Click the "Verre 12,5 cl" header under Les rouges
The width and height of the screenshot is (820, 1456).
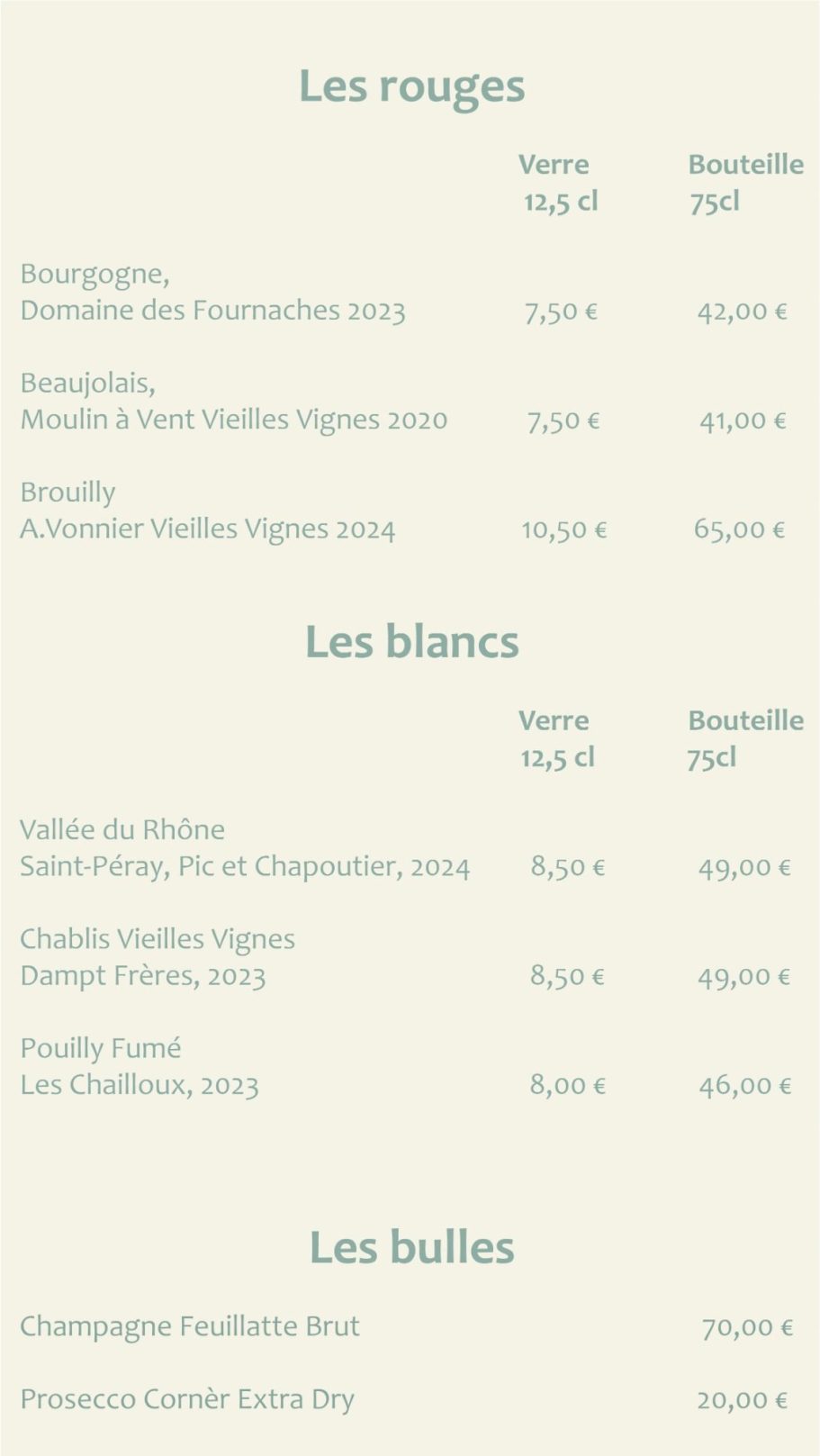557,183
